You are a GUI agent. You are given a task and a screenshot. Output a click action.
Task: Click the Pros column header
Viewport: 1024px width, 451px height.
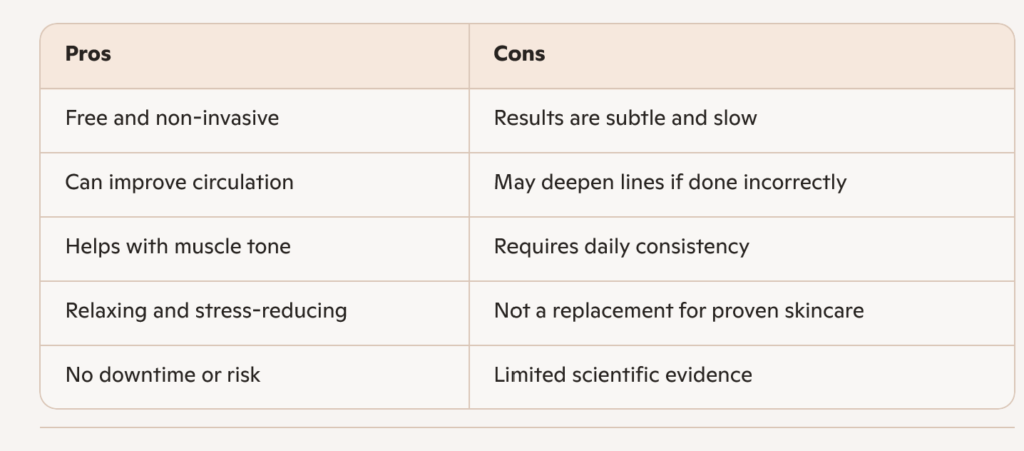(88, 55)
